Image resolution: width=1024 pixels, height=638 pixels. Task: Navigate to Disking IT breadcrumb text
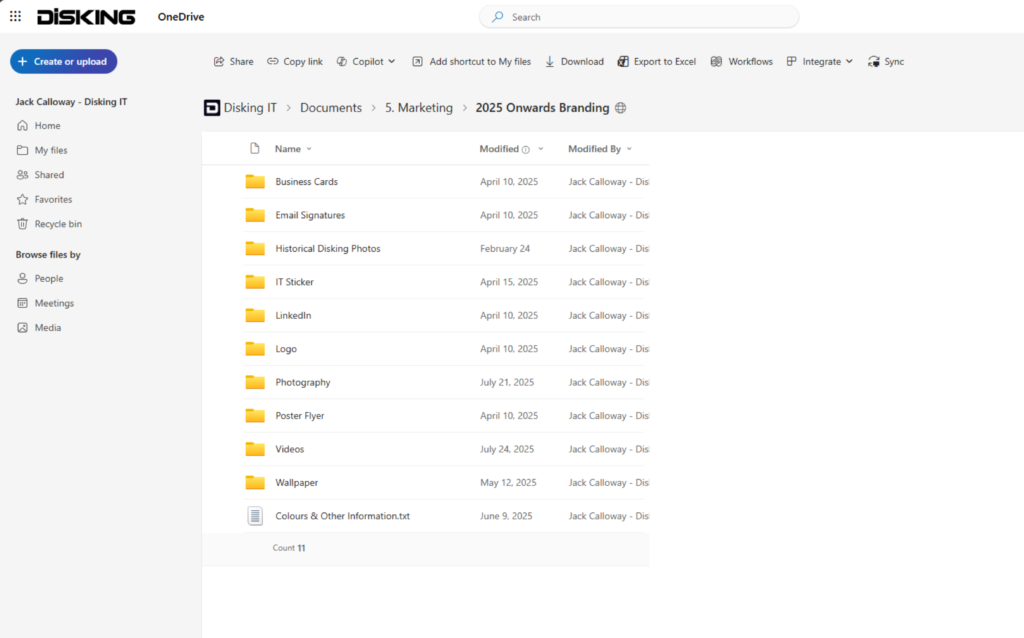pos(250,108)
